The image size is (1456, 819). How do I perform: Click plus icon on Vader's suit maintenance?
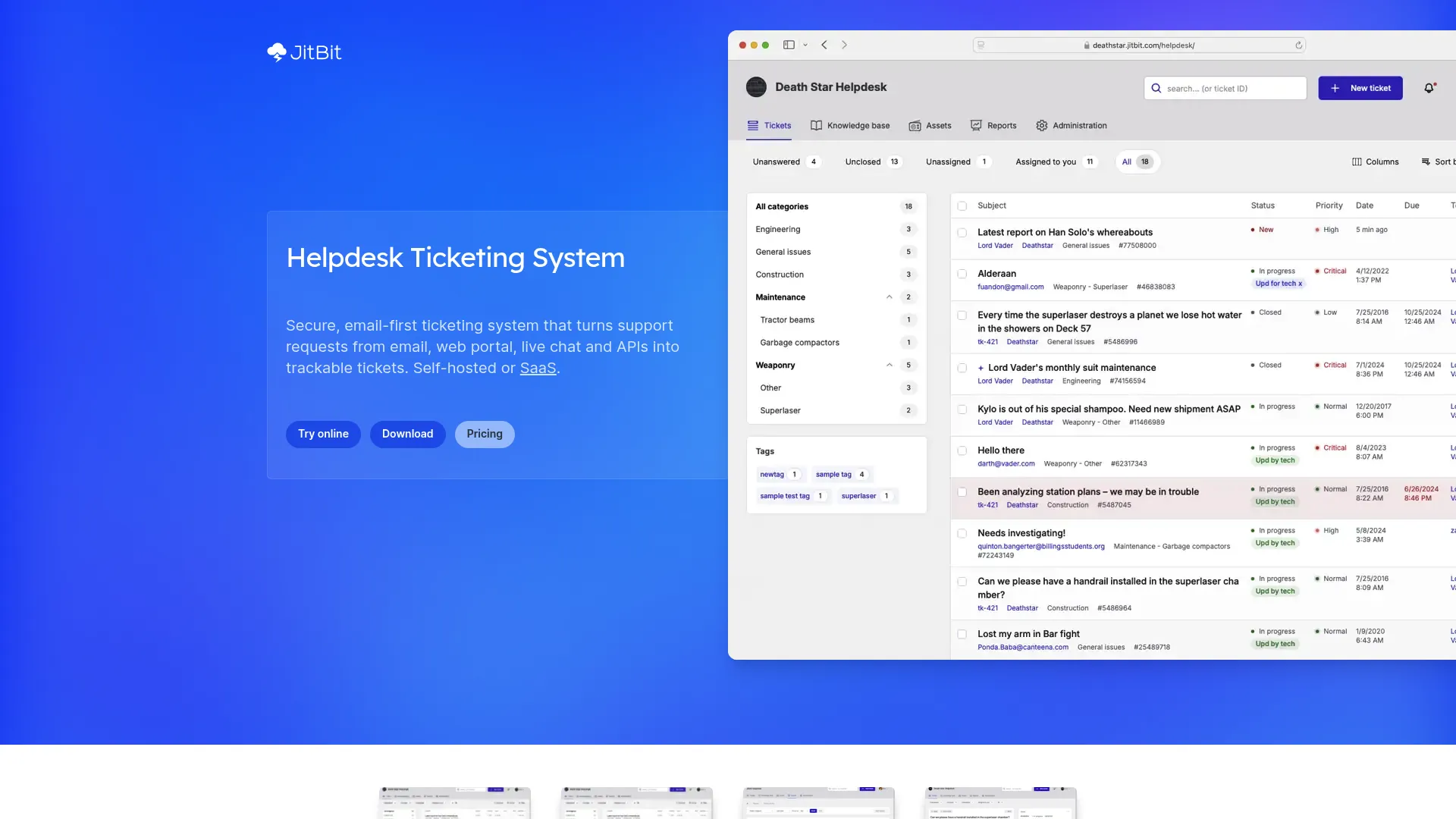tap(981, 368)
